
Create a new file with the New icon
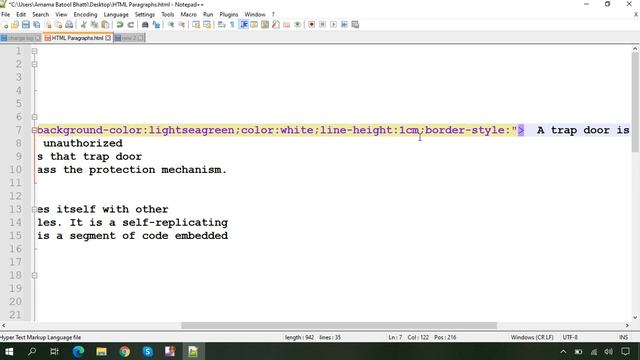(5, 24)
